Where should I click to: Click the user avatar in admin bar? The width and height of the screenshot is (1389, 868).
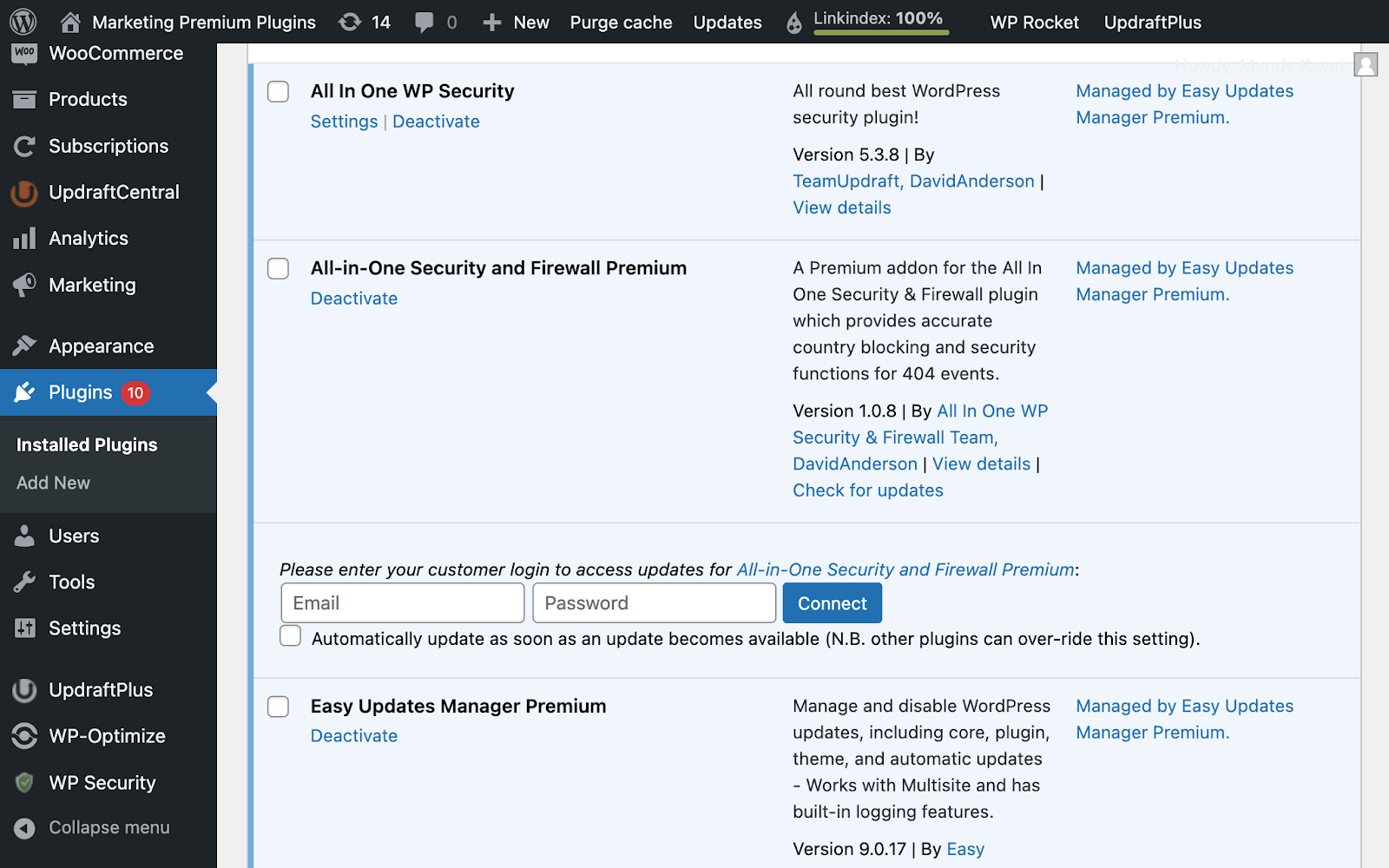click(1366, 64)
